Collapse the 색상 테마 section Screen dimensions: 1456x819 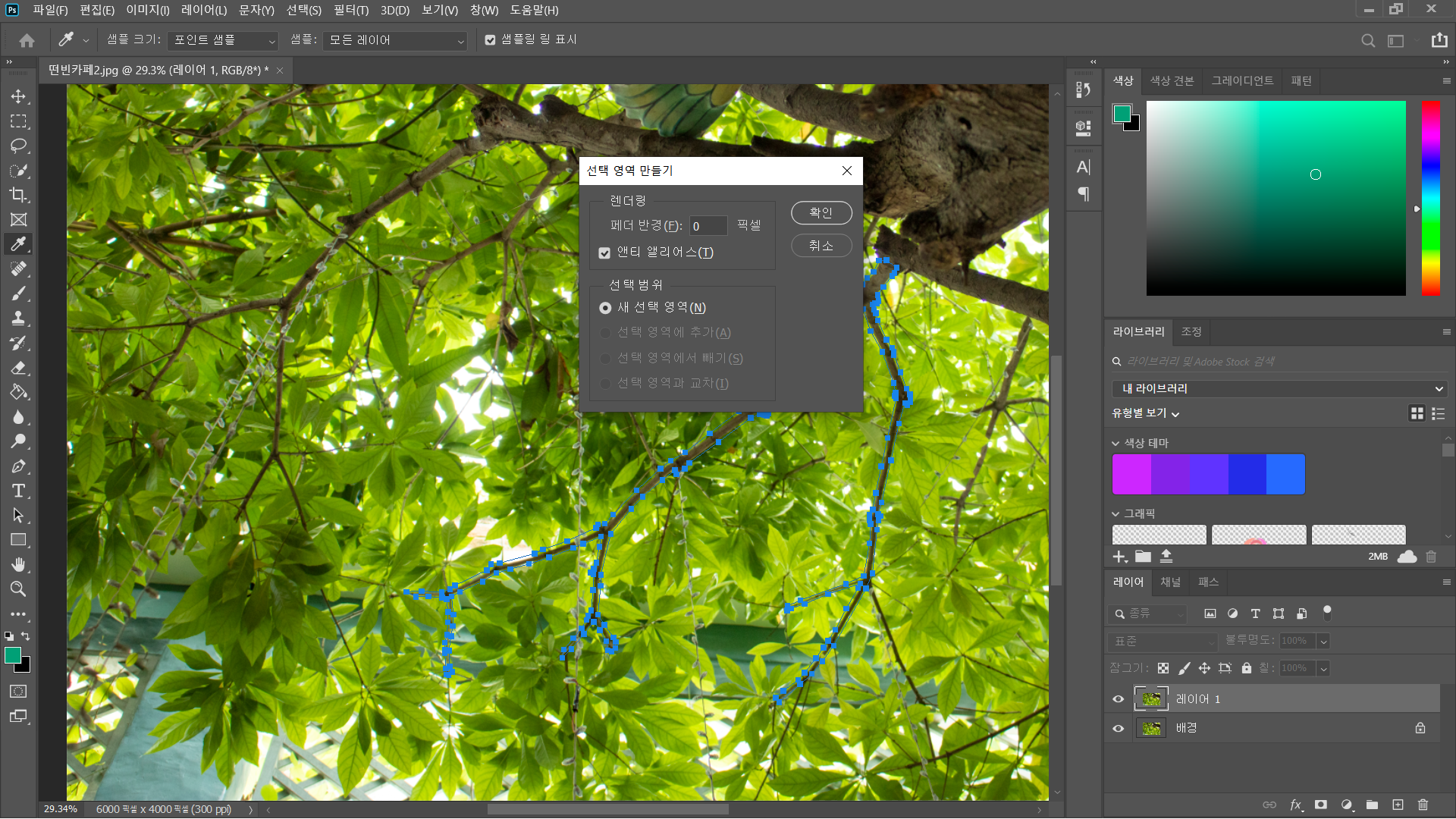[1116, 444]
